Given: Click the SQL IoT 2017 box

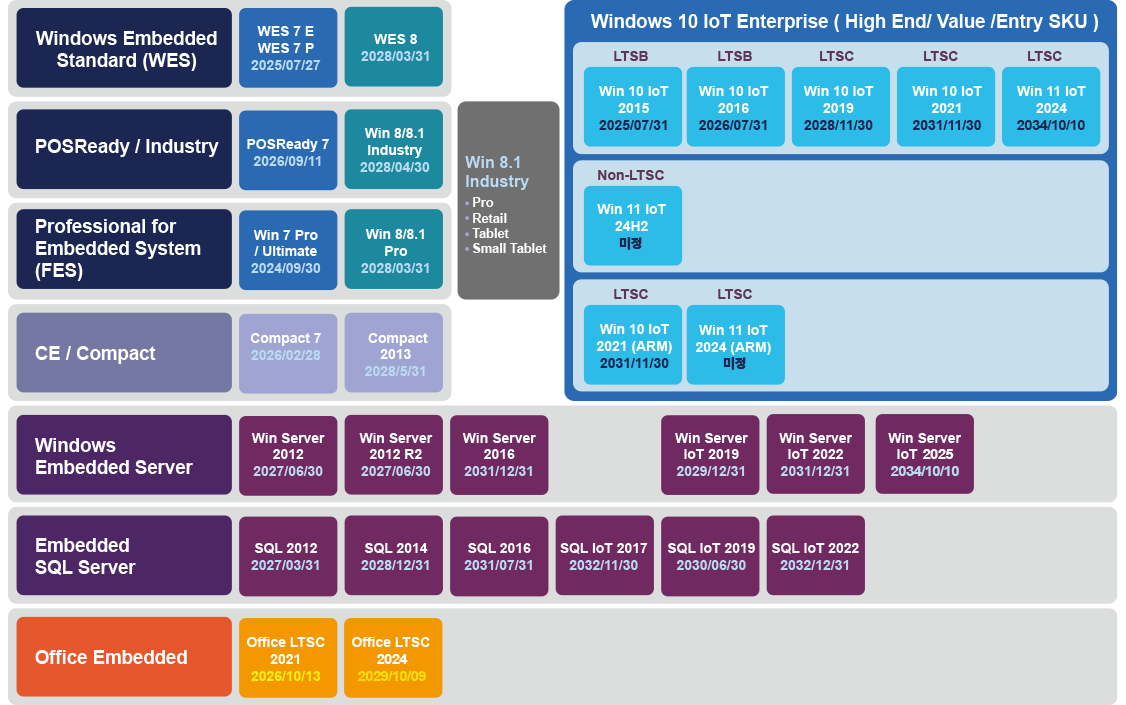Looking at the screenshot, I should coord(605,556).
